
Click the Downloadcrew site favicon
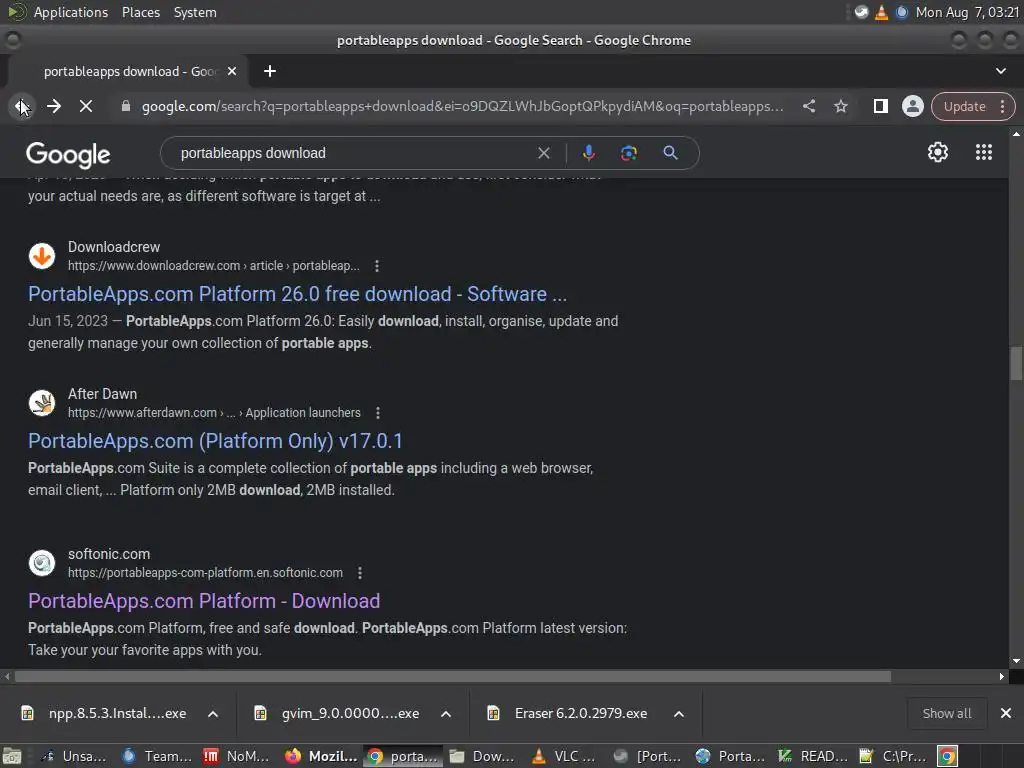(42, 256)
